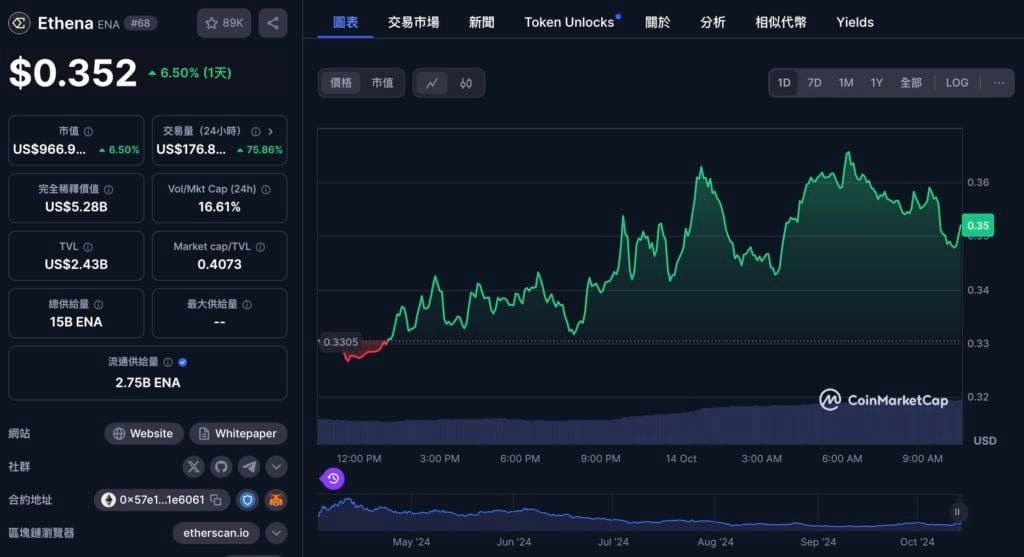Open the Whitepaper link

click(238, 433)
